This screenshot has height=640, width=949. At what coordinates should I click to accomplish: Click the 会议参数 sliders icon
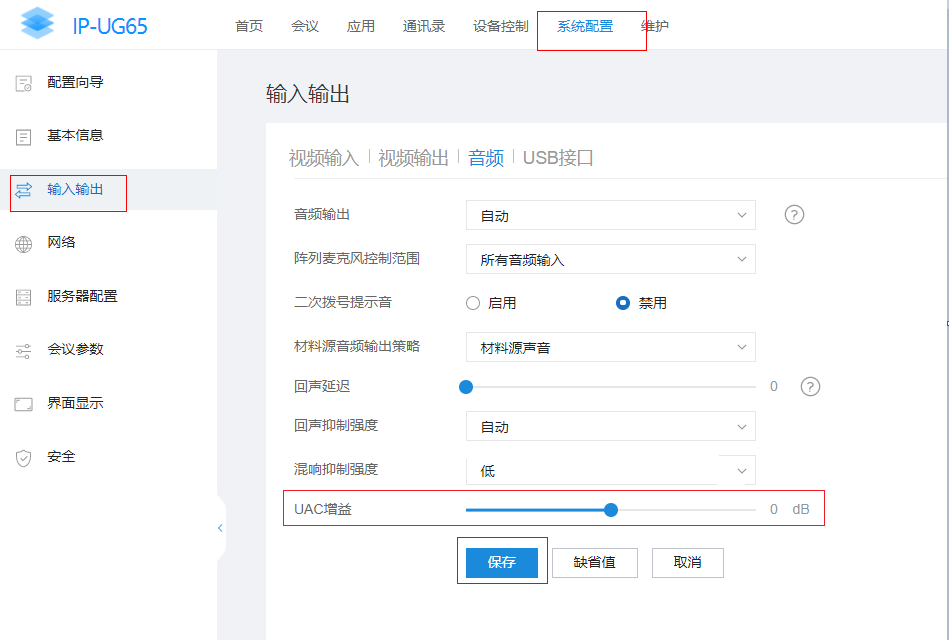[x=24, y=351]
